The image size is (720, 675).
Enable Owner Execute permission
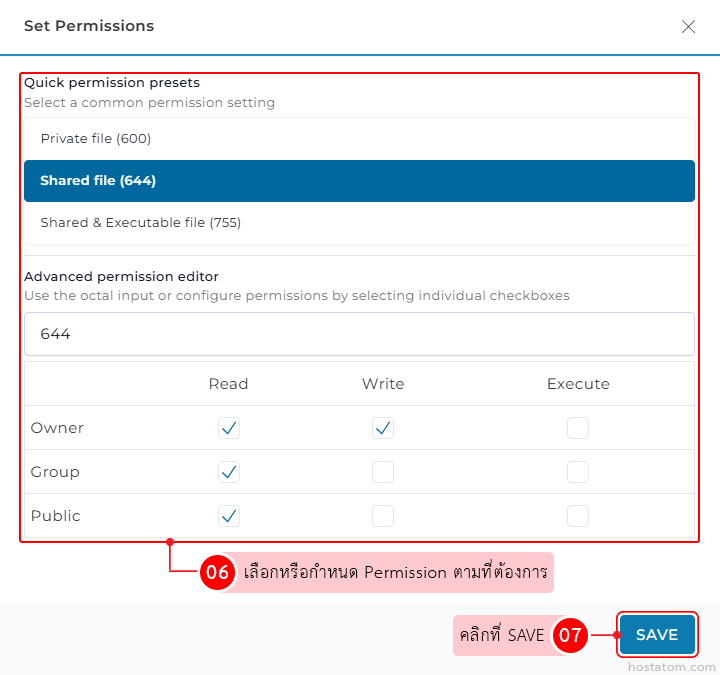click(x=578, y=428)
